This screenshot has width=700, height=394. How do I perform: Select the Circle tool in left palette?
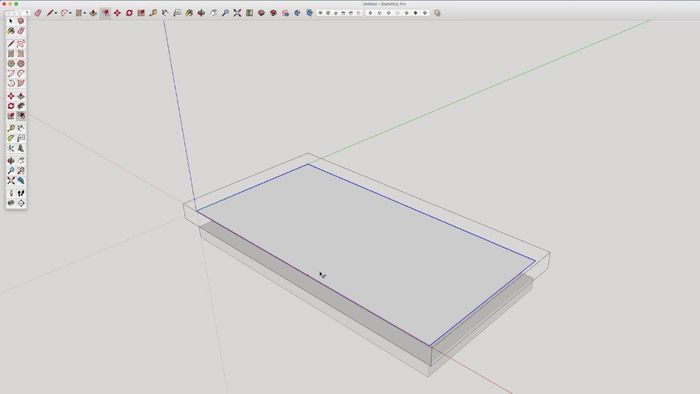click(11, 63)
